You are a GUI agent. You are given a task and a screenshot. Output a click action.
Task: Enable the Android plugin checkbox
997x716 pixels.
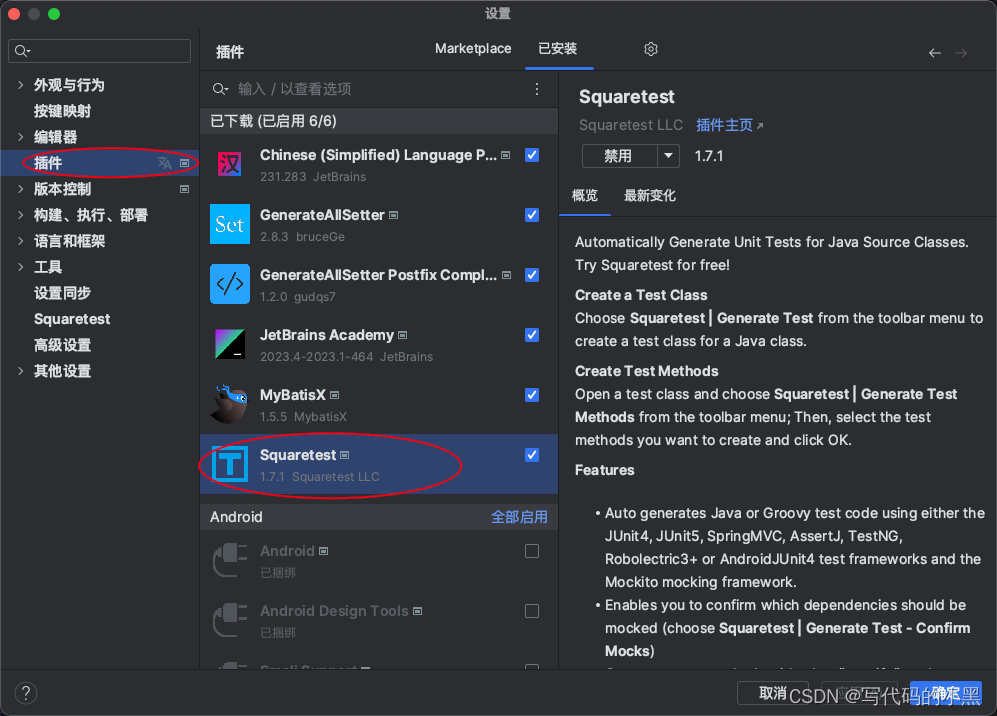(532, 551)
